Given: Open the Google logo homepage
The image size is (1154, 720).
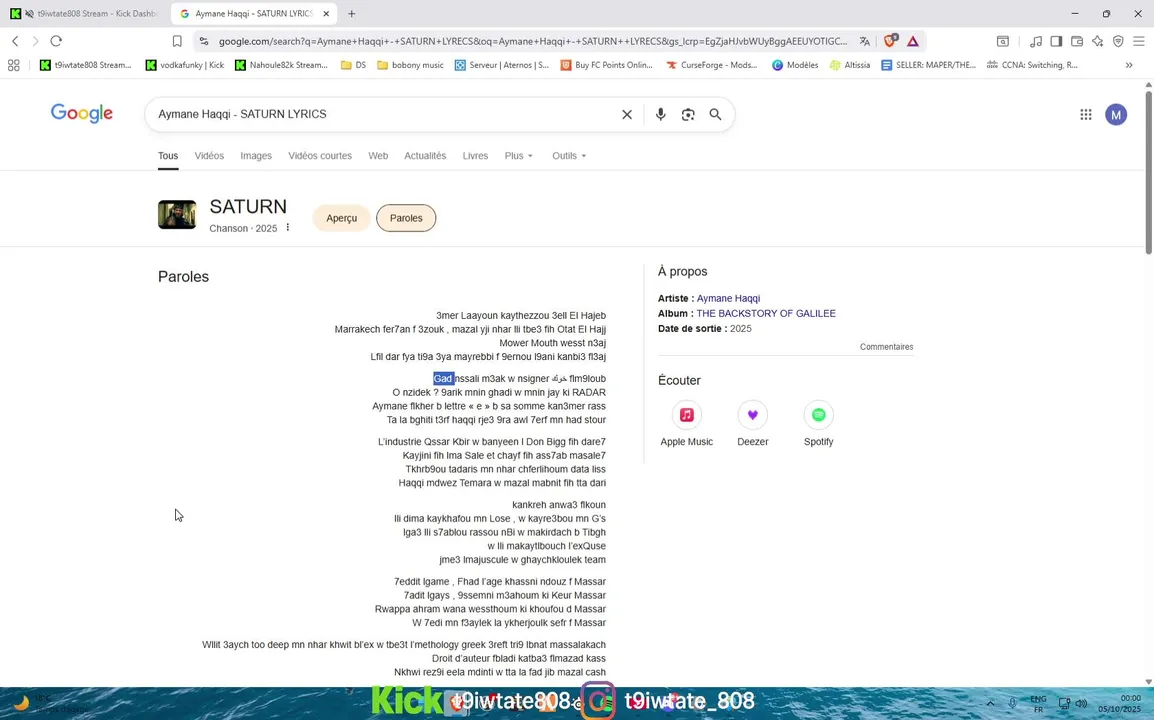Looking at the screenshot, I should (x=82, y=113).
